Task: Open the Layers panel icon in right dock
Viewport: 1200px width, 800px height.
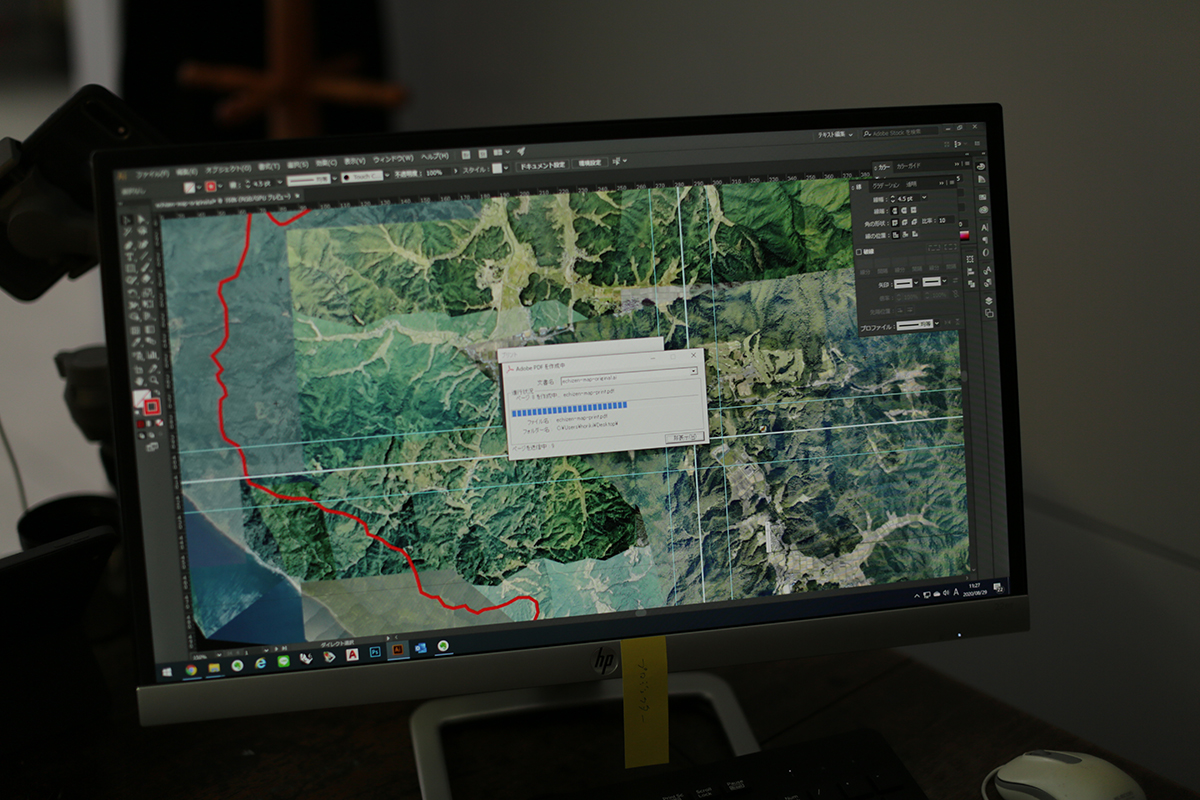Action: coord(989,299)
